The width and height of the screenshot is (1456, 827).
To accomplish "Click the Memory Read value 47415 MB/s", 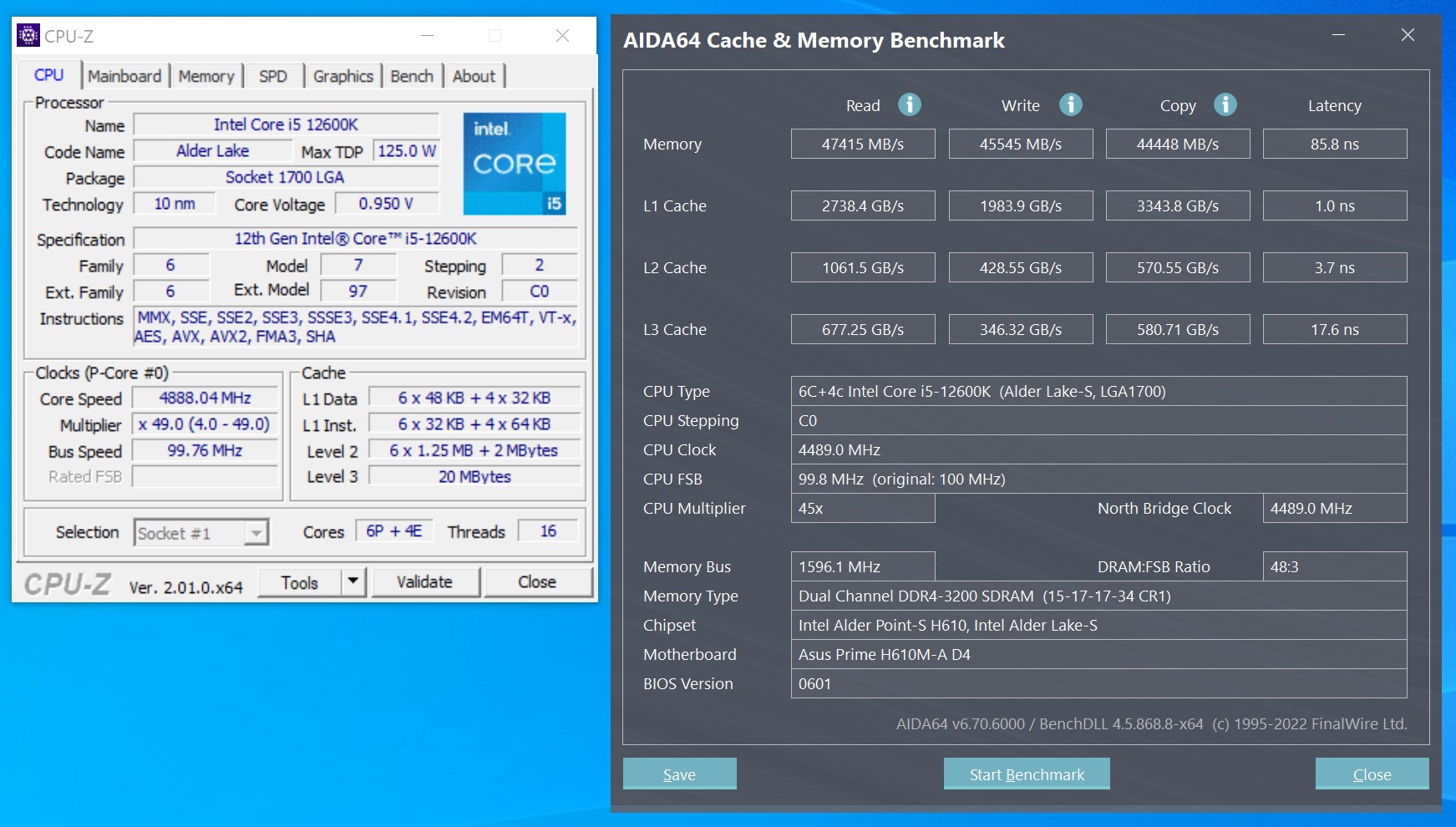I will coord(863,144).
